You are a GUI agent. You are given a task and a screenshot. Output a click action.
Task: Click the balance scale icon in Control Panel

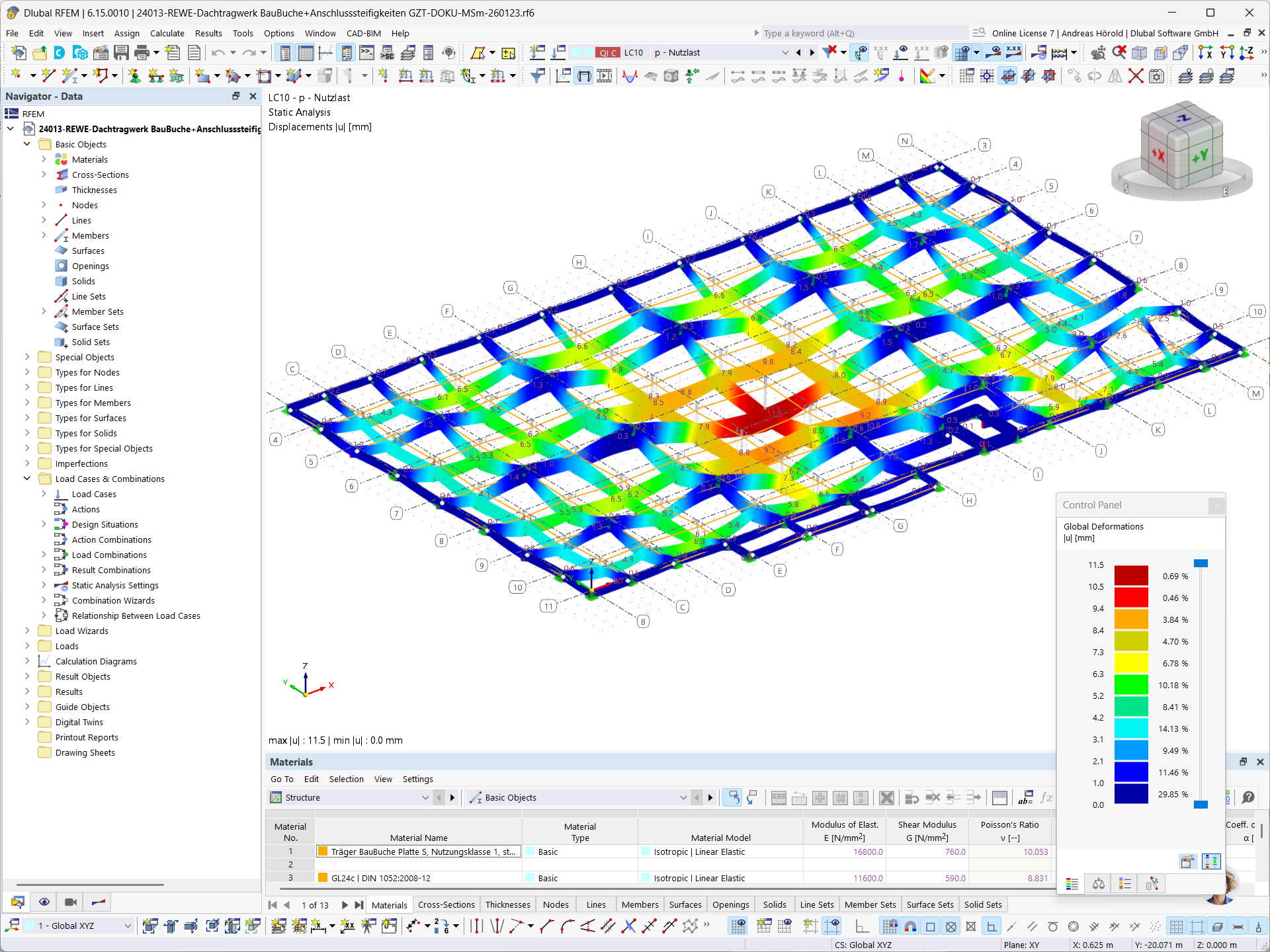click(1099, 884)
